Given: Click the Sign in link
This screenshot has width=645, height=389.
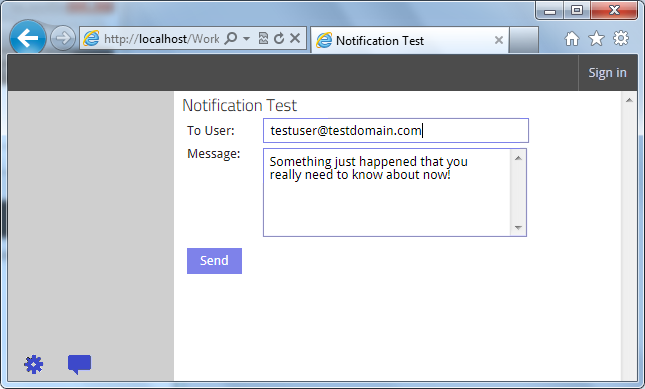Looking at the screenshot, I should (x=607, y=73).
